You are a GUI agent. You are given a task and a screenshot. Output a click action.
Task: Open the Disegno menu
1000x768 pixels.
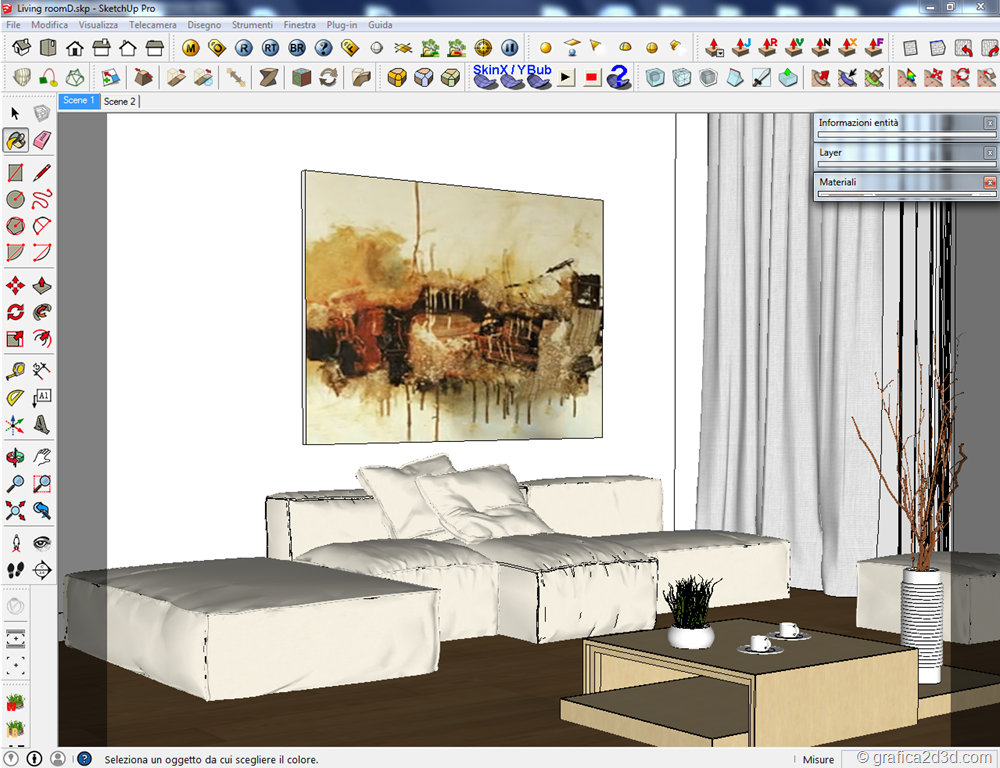[x=204, y=25]
